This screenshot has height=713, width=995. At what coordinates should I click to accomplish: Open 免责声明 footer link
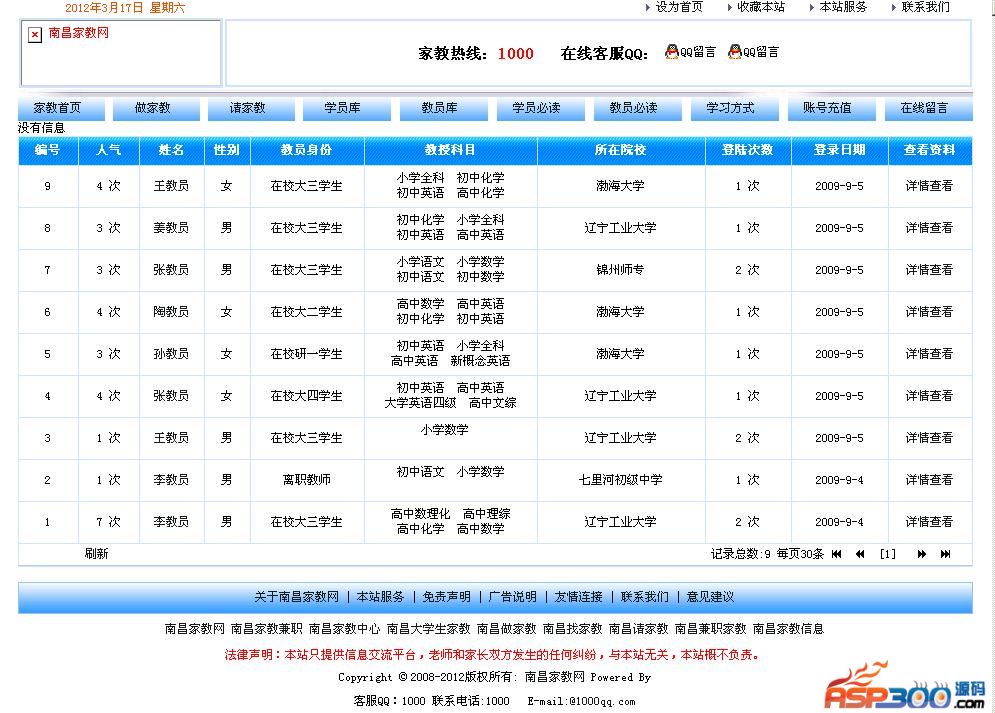[x=446, y=597]
